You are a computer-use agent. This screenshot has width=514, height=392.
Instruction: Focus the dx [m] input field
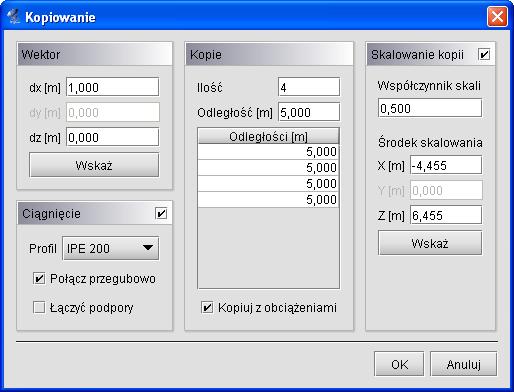(113, 87)
